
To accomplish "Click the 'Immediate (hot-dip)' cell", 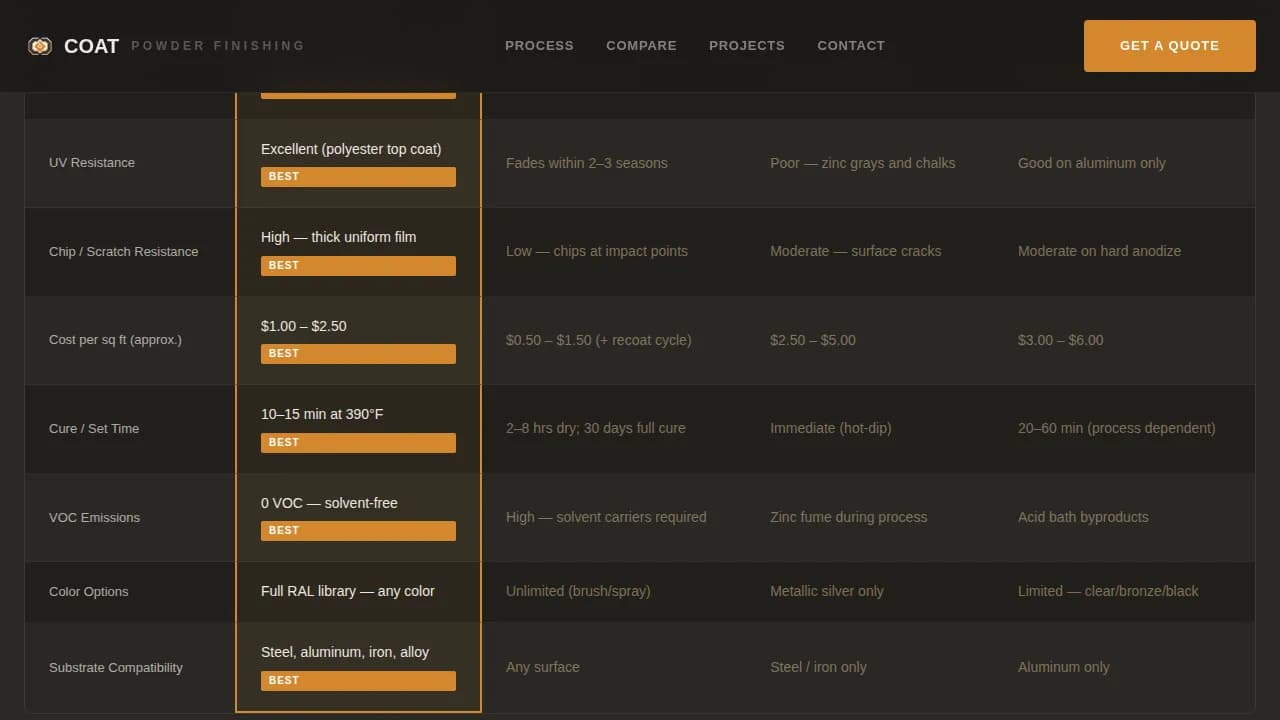I will click(x=830, y=428).
